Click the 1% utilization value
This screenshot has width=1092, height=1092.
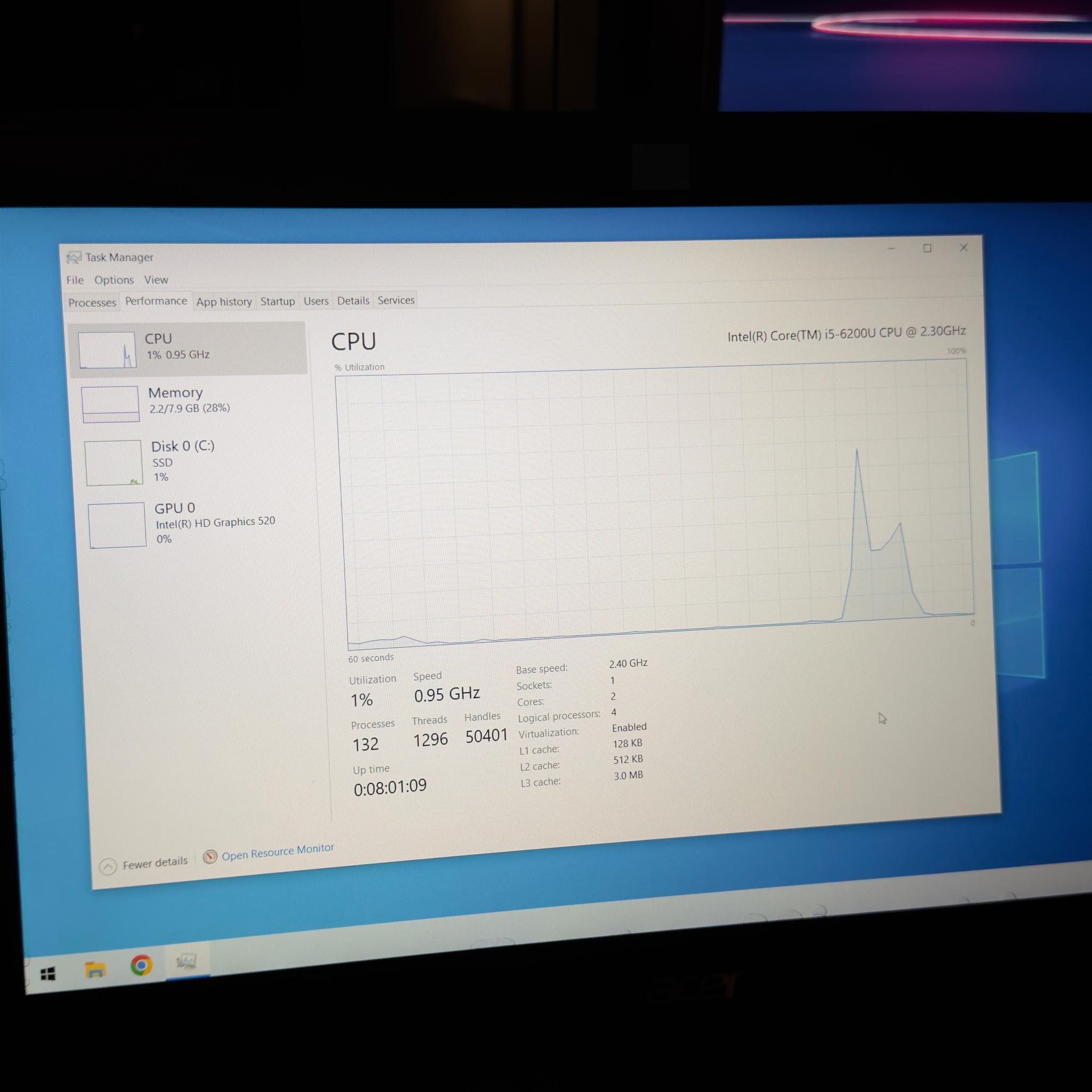click(362, 700)
